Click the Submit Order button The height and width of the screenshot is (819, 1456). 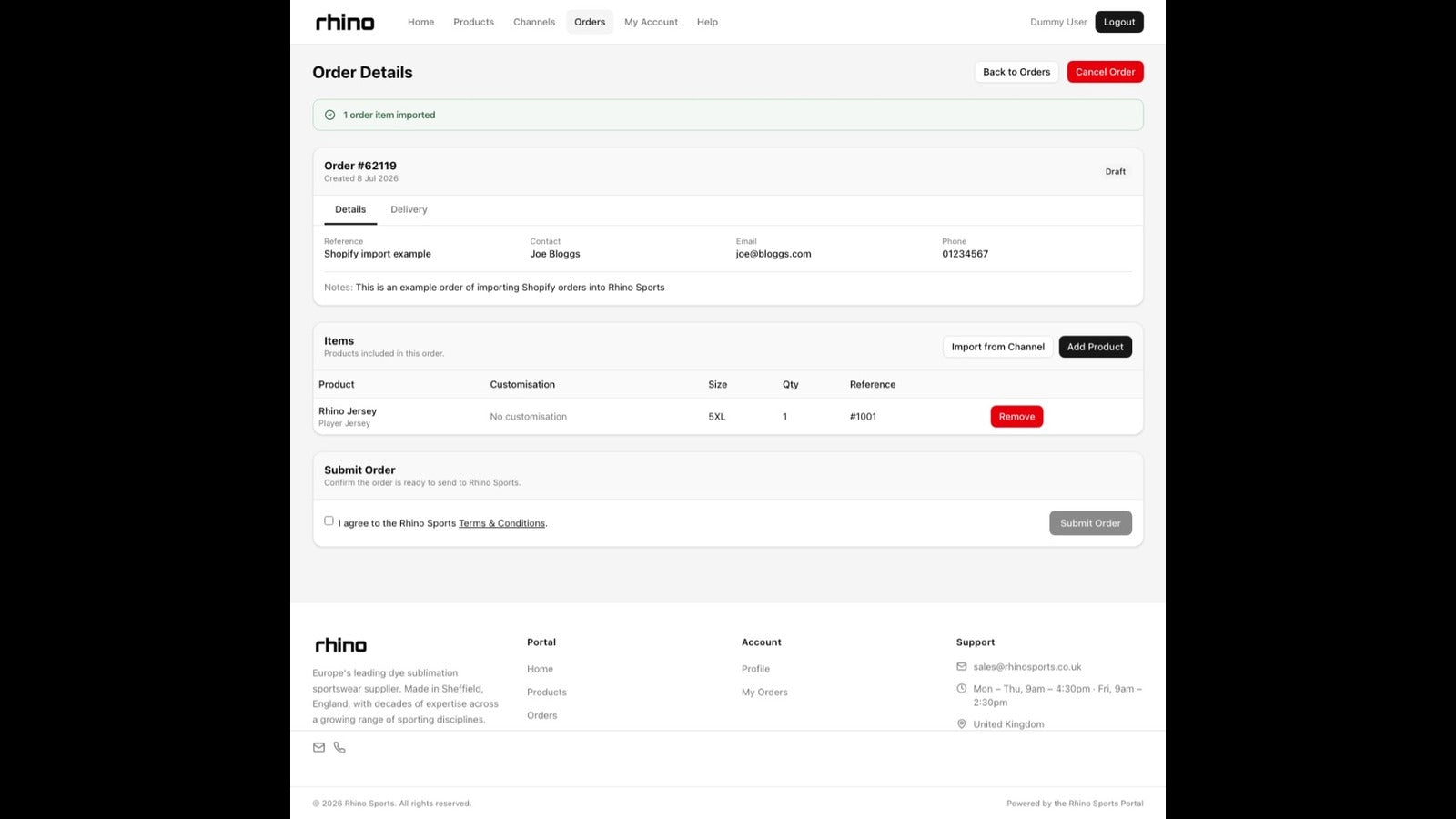coord(1090,523)
